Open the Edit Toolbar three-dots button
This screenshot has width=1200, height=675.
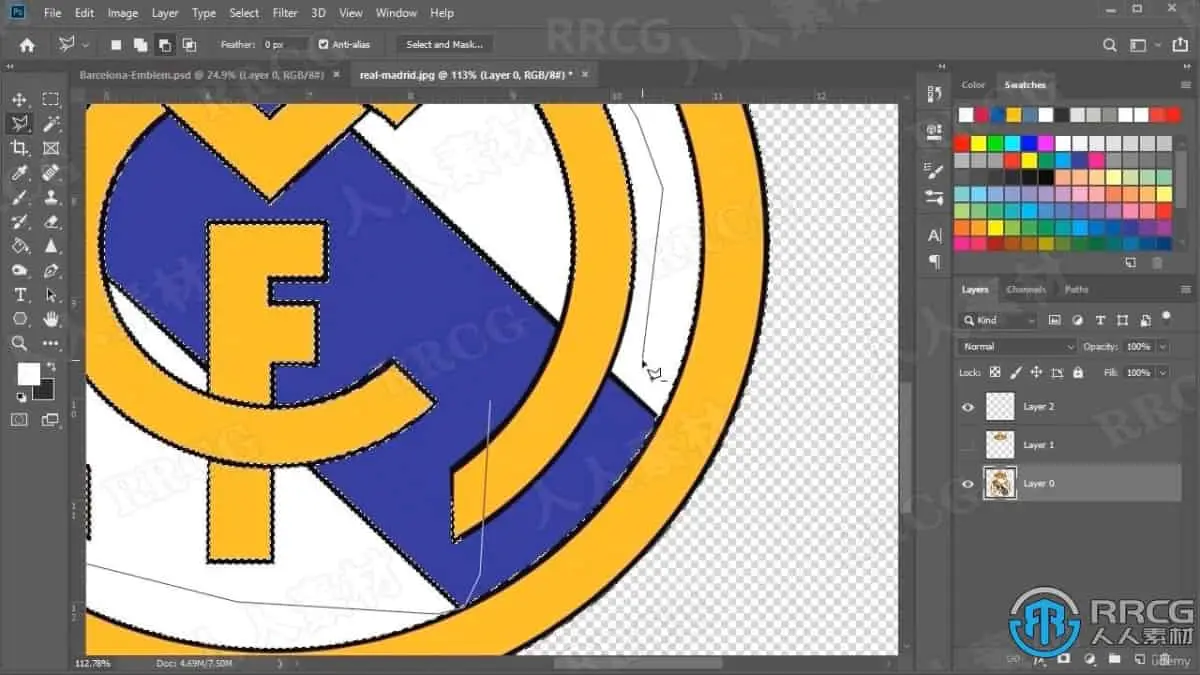[51, 343]
